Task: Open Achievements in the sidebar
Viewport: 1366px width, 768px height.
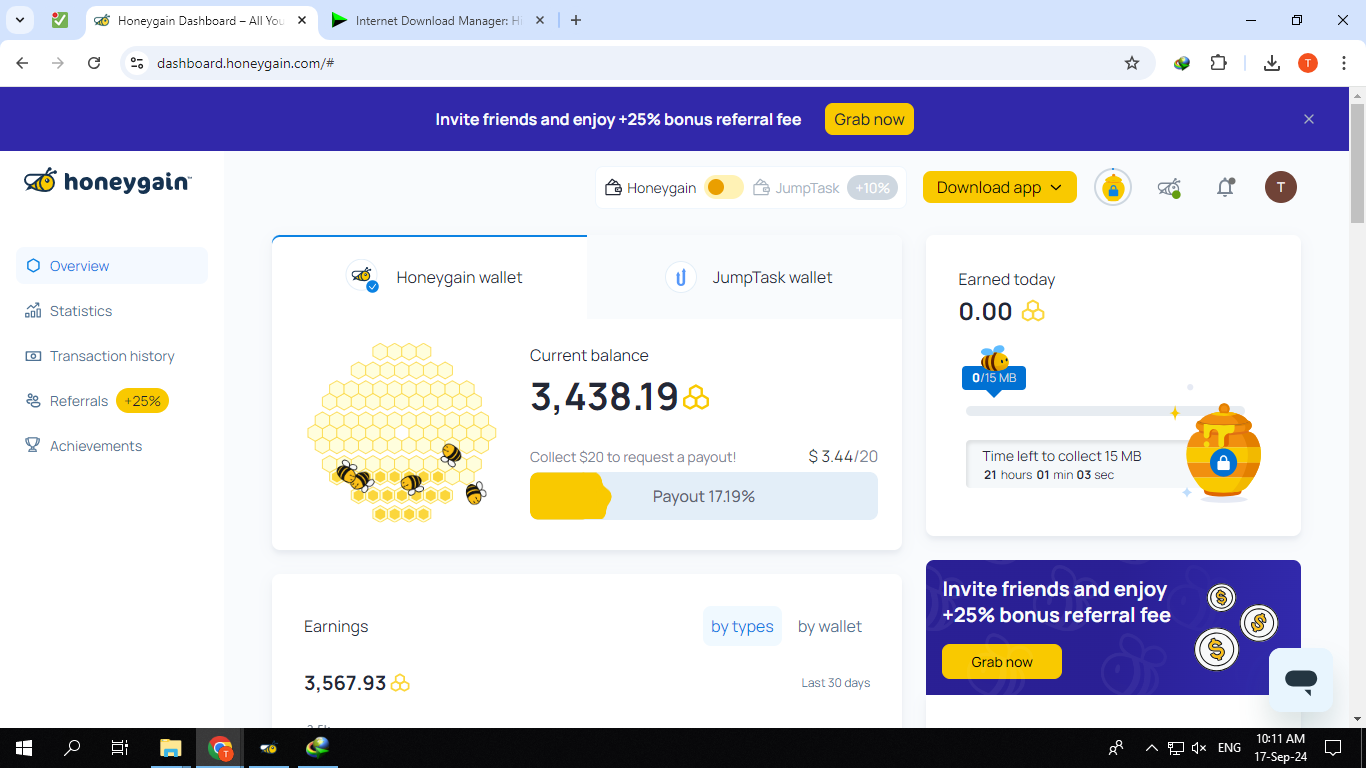Action: pos(112,446)
